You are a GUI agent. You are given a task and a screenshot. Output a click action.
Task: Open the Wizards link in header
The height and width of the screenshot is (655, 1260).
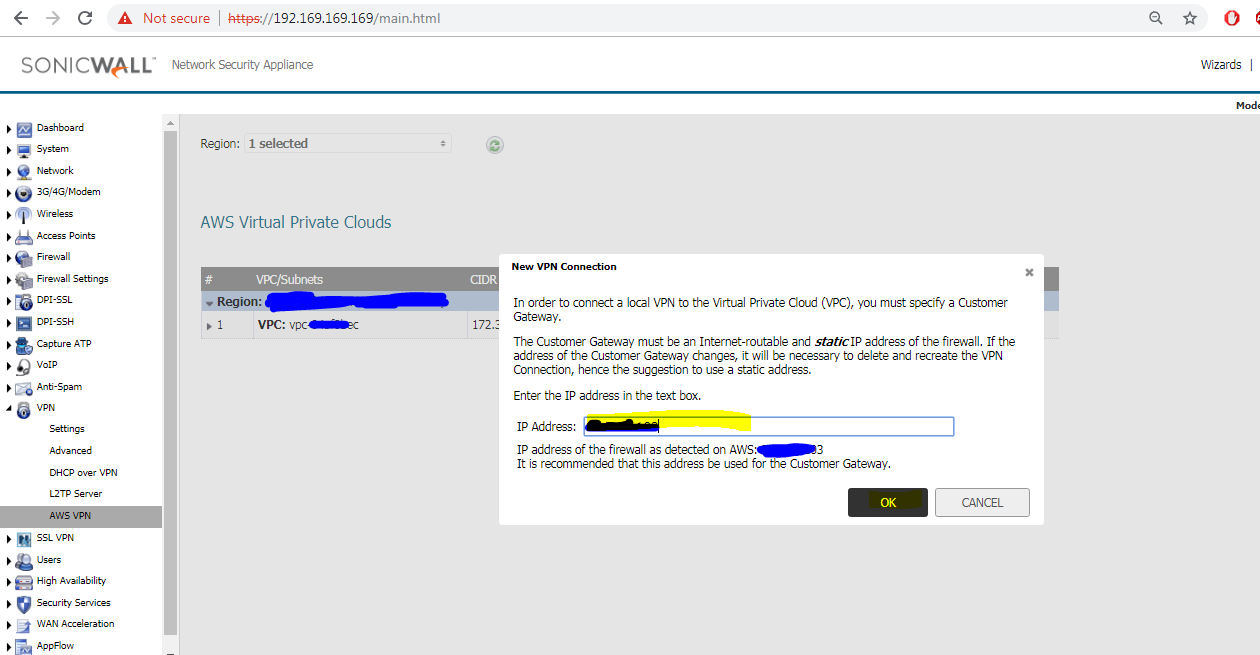[x=1220, y=65]
